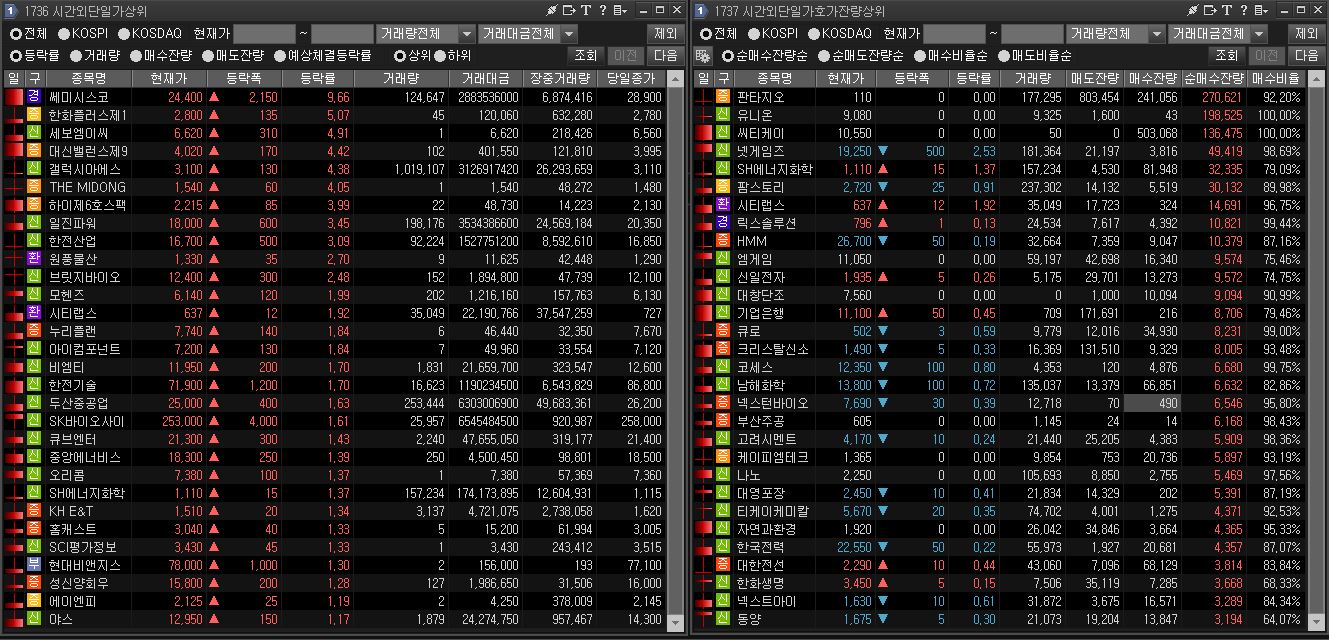Click the numbered window icon in the 1736 title bar
The width and height of the screenshot is (1329, 640).
[13, 10]
